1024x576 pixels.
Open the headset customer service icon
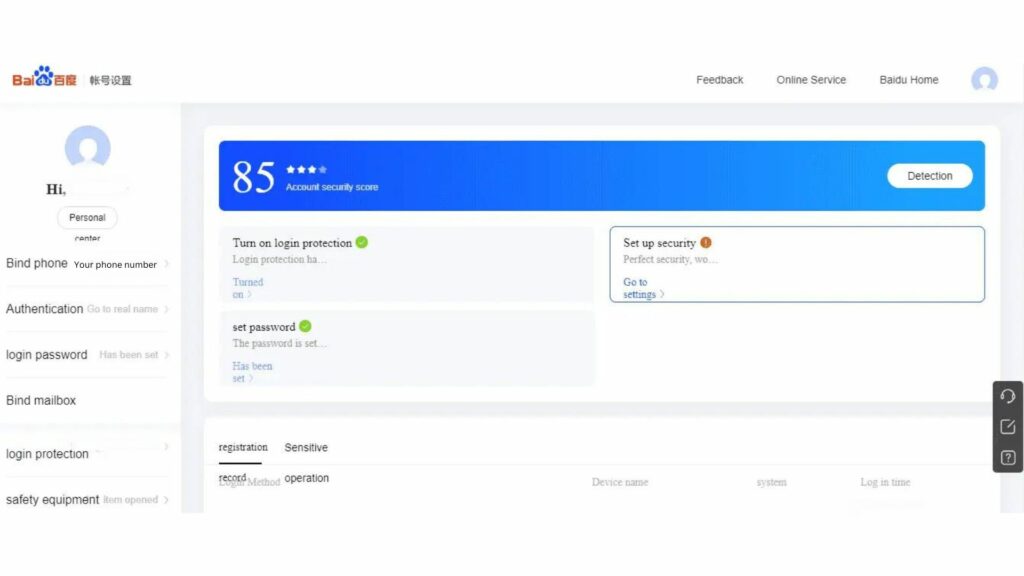tap(1008, 396)
